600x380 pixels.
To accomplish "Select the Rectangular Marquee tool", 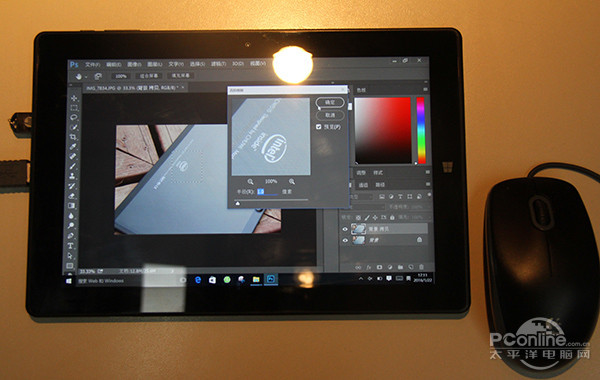I will click(74, 108).
